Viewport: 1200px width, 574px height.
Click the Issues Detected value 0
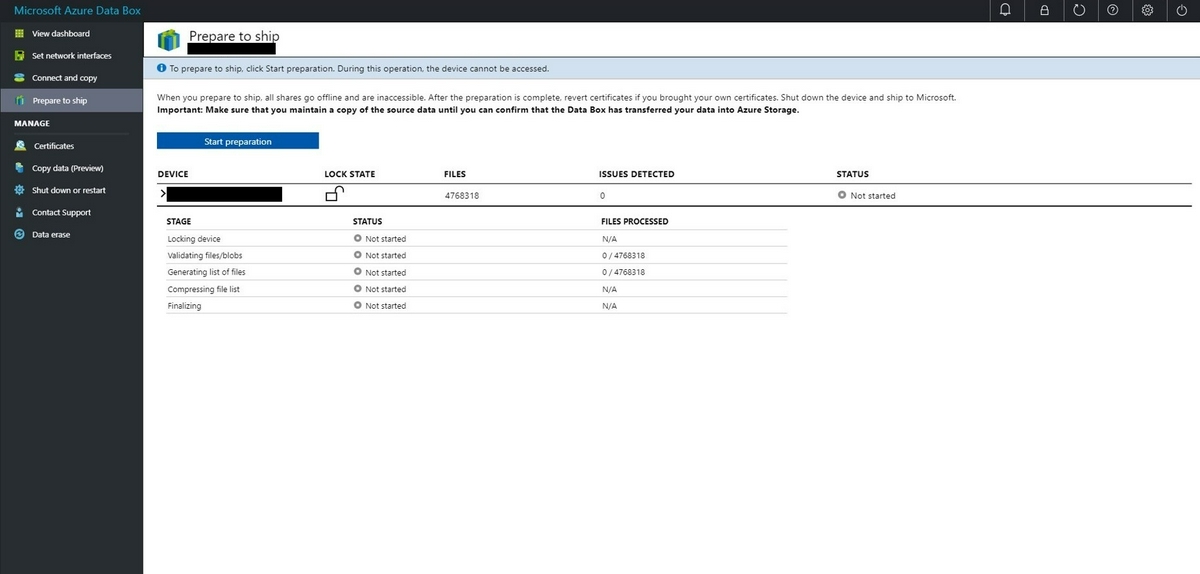click(x=602, y=195)
